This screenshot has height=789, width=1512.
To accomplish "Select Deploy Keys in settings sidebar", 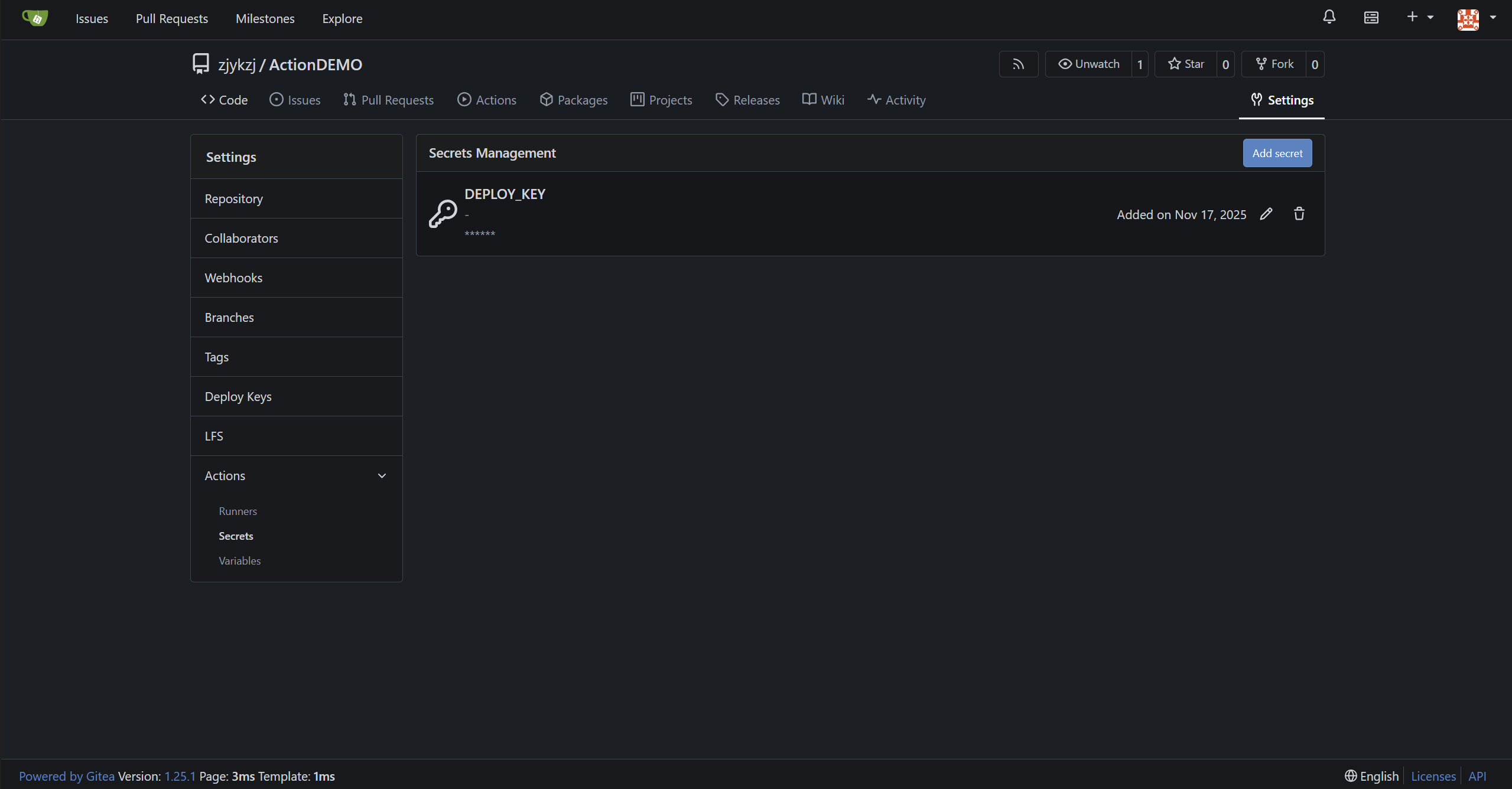I will pyautogui.click(x=238, y=397).
